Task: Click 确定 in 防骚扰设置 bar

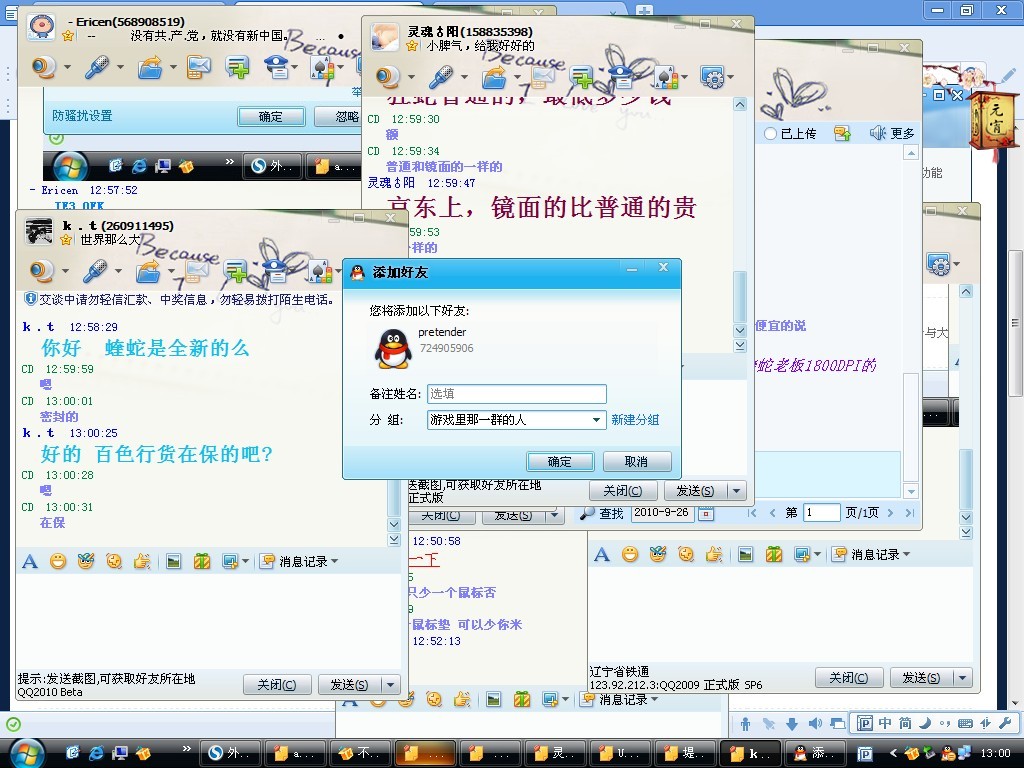Action: pyautogui.click(x=271, y=116)
